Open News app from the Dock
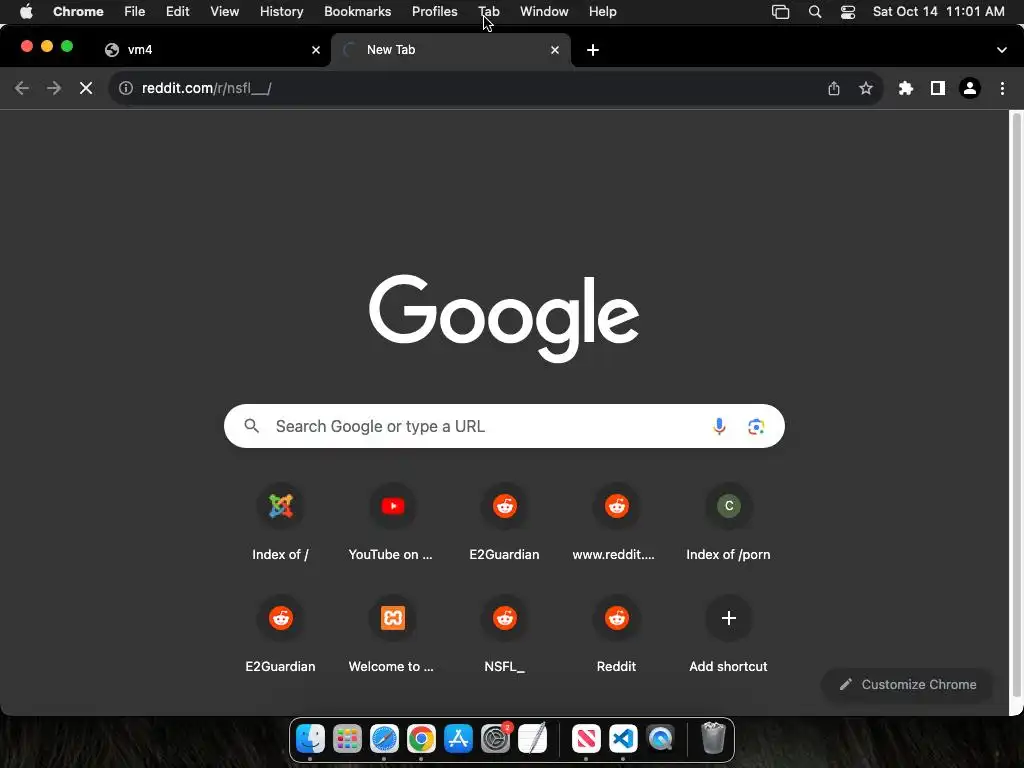This screenshot has height=768, width=1024. 586,739
